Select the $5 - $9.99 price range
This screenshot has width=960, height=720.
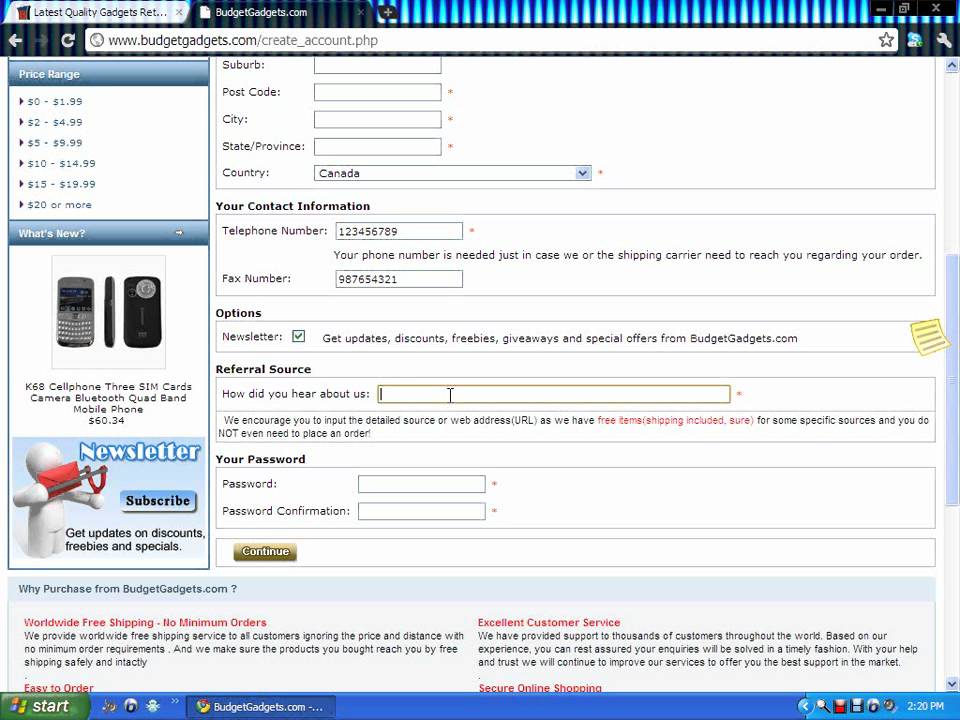pos(54,143)
